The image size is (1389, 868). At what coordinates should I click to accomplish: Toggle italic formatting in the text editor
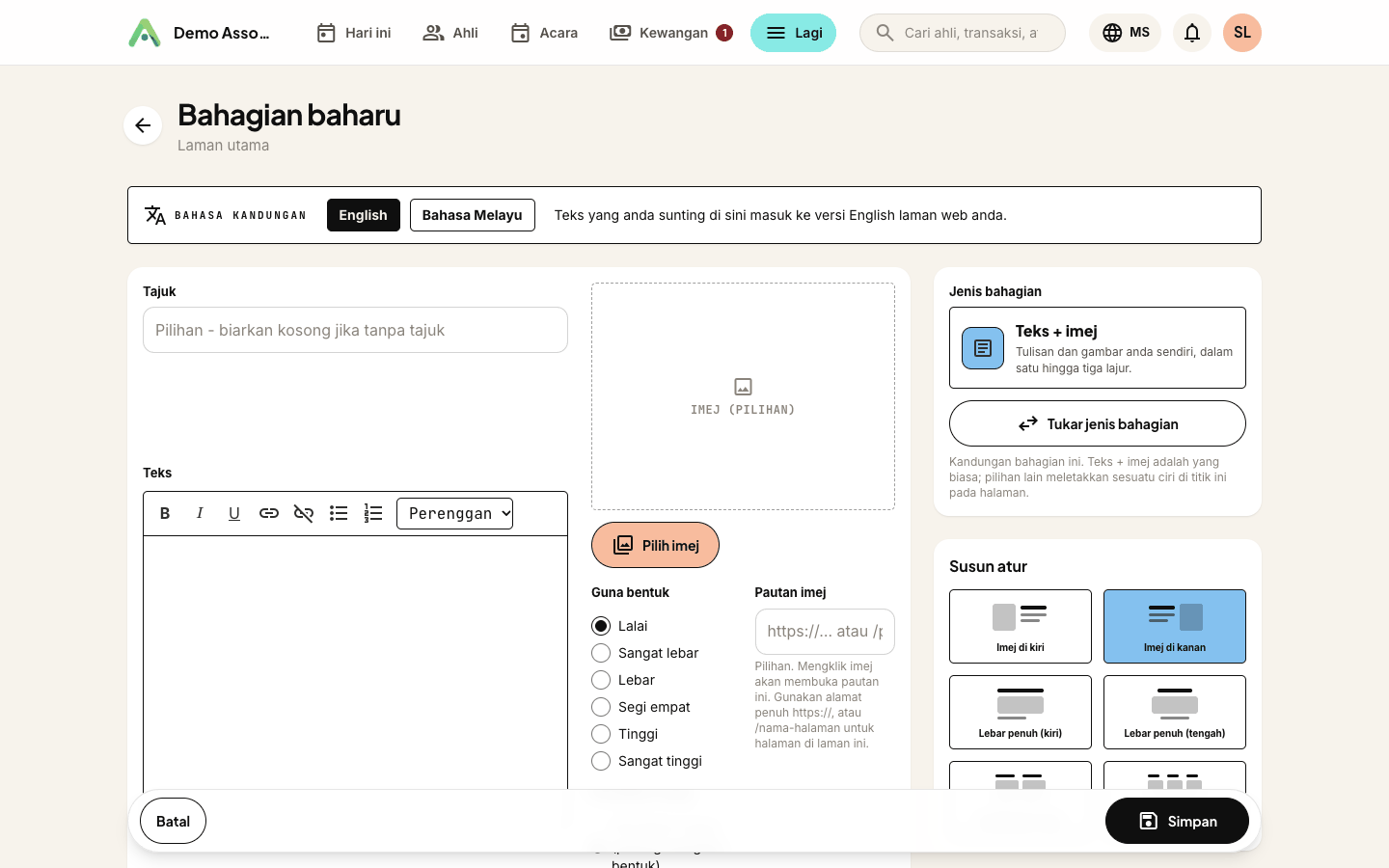(x=200, y=513)
